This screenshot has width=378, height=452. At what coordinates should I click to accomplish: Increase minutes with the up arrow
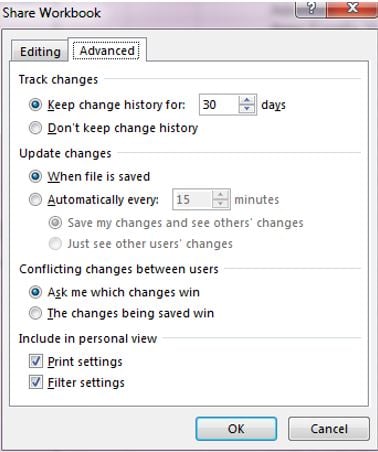point(220,195)
